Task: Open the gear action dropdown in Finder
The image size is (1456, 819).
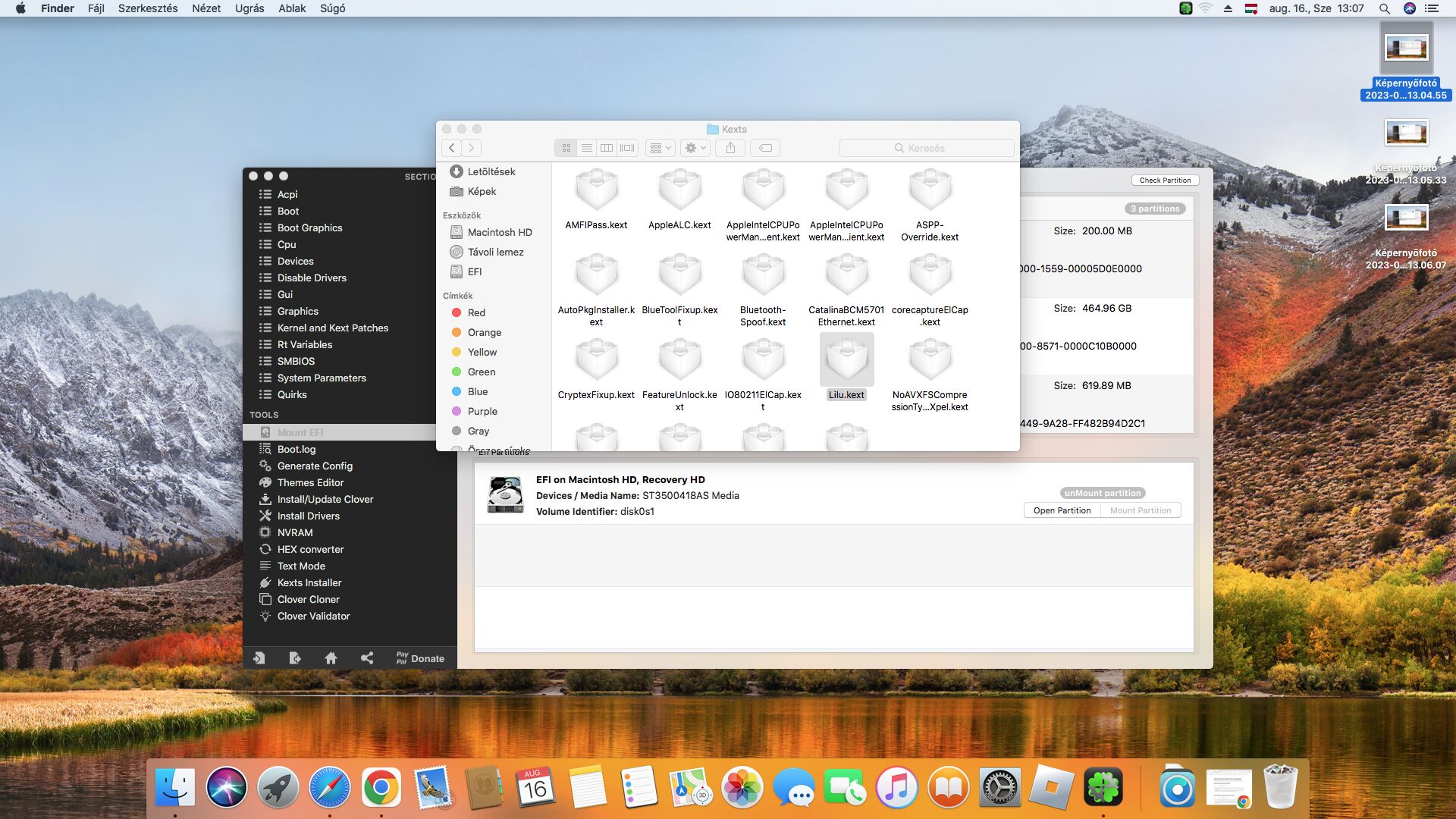Action: tap(695, 148)
